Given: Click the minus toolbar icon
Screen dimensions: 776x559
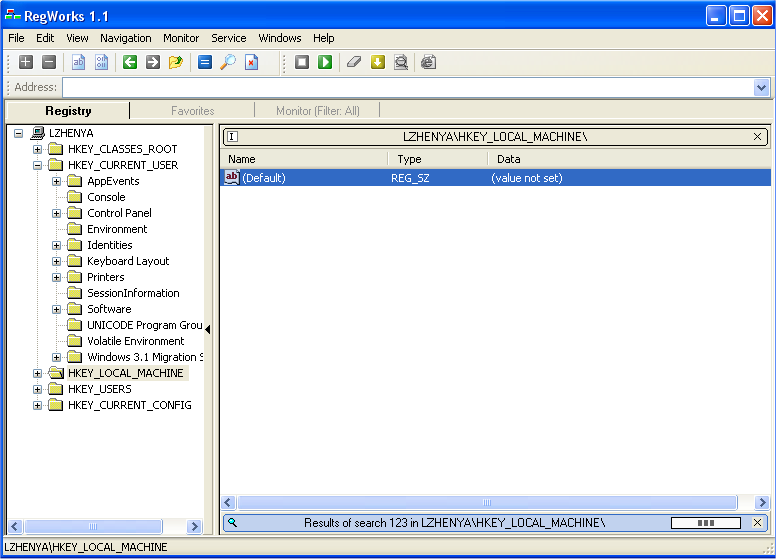Looking at the screenshot, I should click(x=49, y=62).
